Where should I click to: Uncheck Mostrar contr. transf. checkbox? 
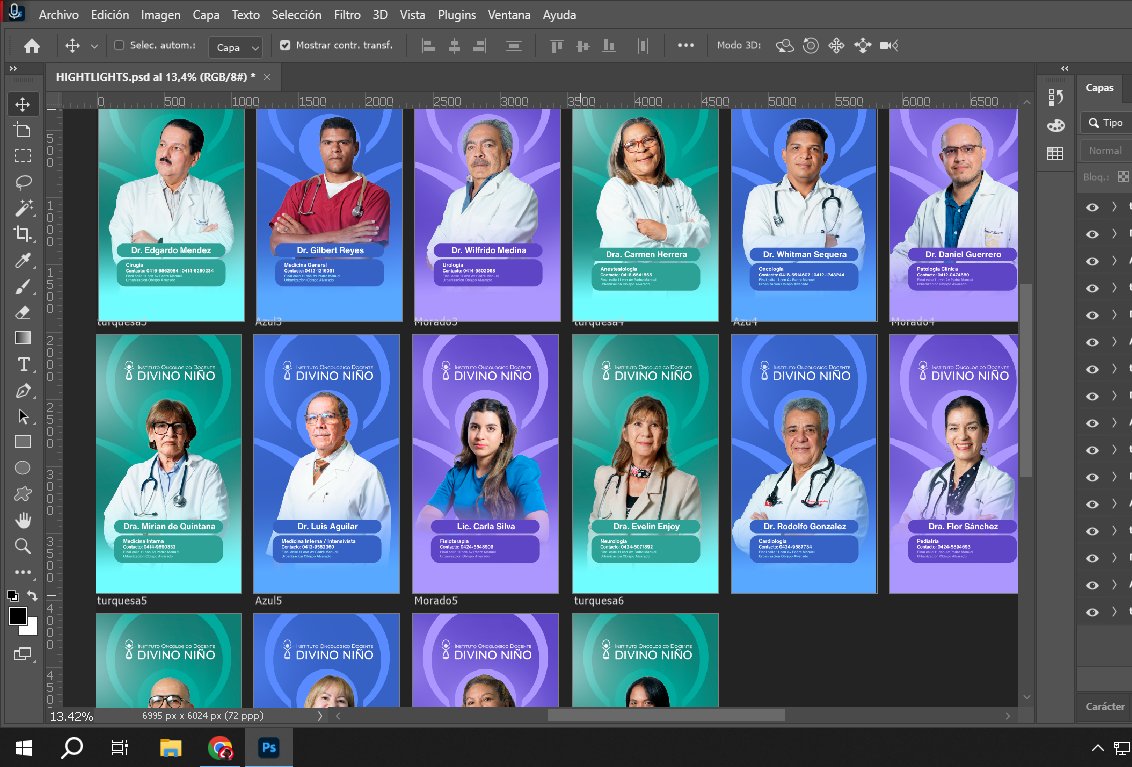pyautogui.click(x=285, y=46)
